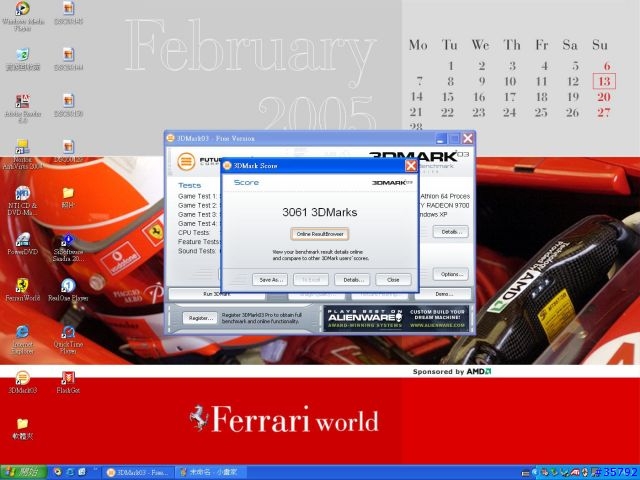640x480 pixels.
Task: Launch SiSoftware Sandra desktop shortcut
Action: pos(68,248)
